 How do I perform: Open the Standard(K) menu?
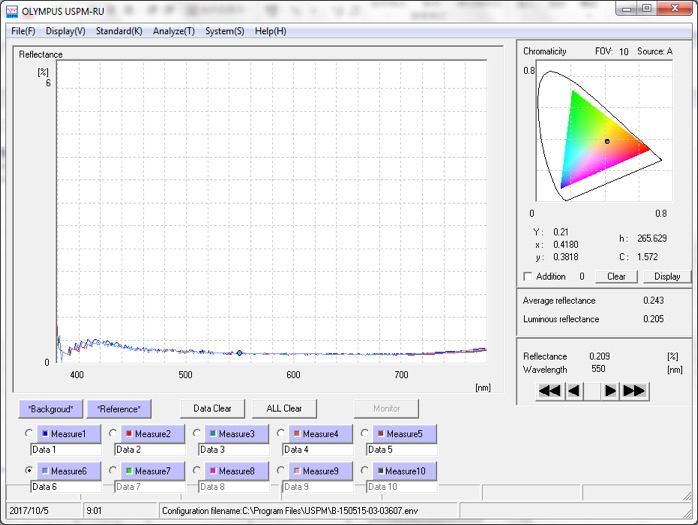click(x=119, y=31)
